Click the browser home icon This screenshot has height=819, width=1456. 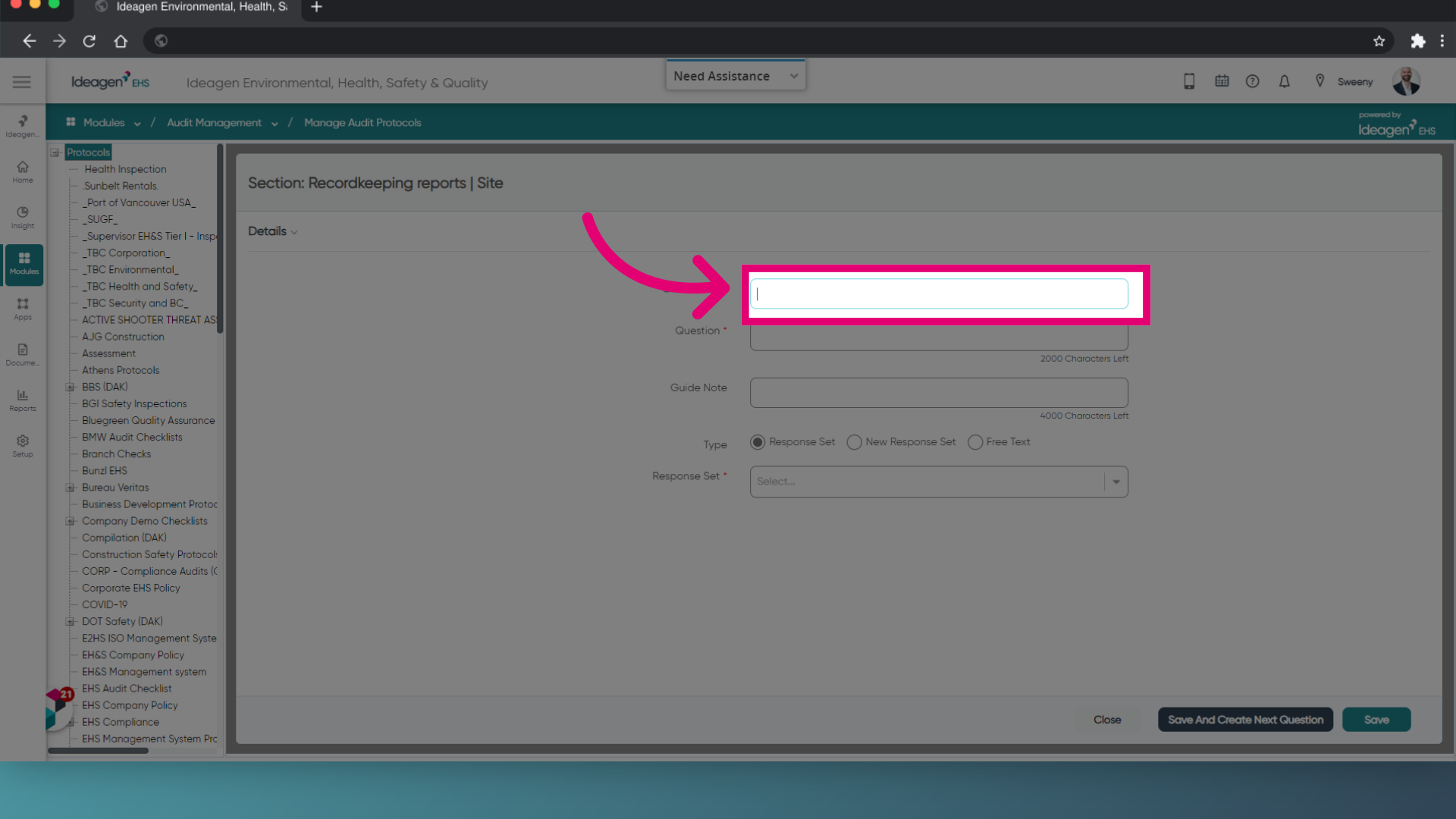[121, 41]
